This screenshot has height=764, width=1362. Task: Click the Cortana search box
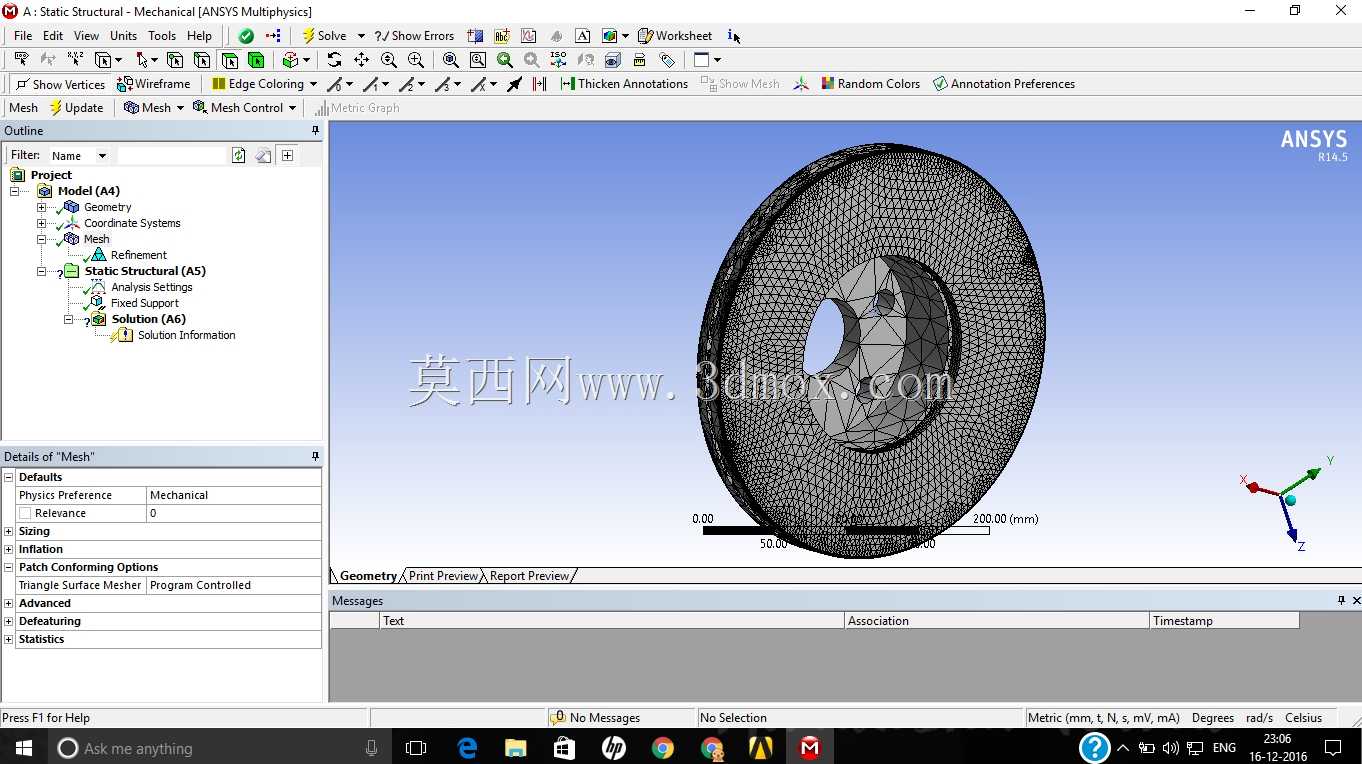click(220, 747)
